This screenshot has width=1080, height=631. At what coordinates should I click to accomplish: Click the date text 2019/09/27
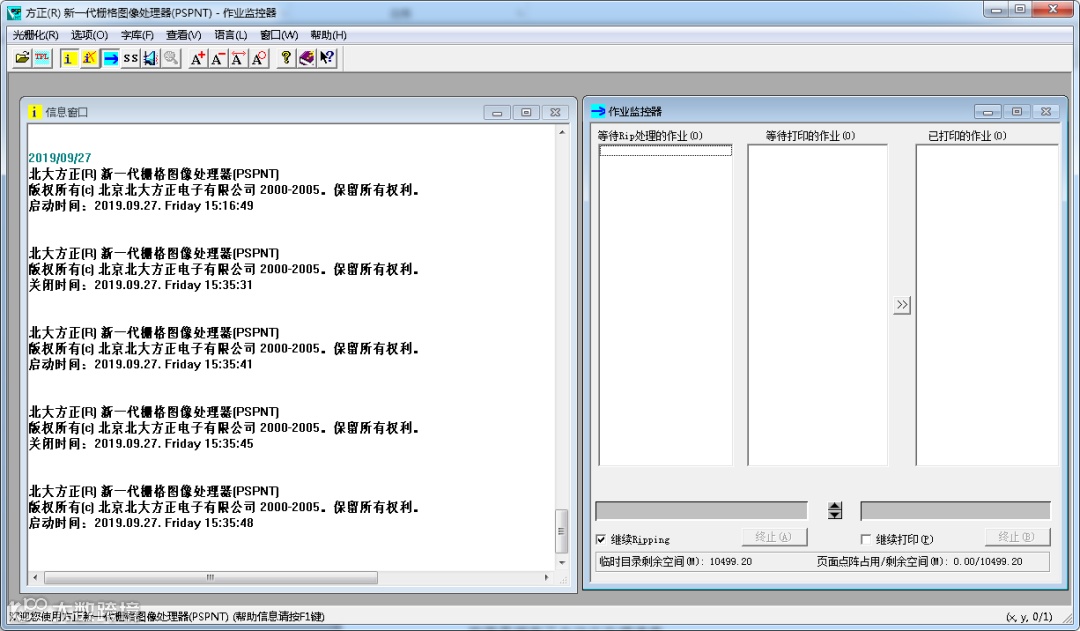(x=59, y=158)
